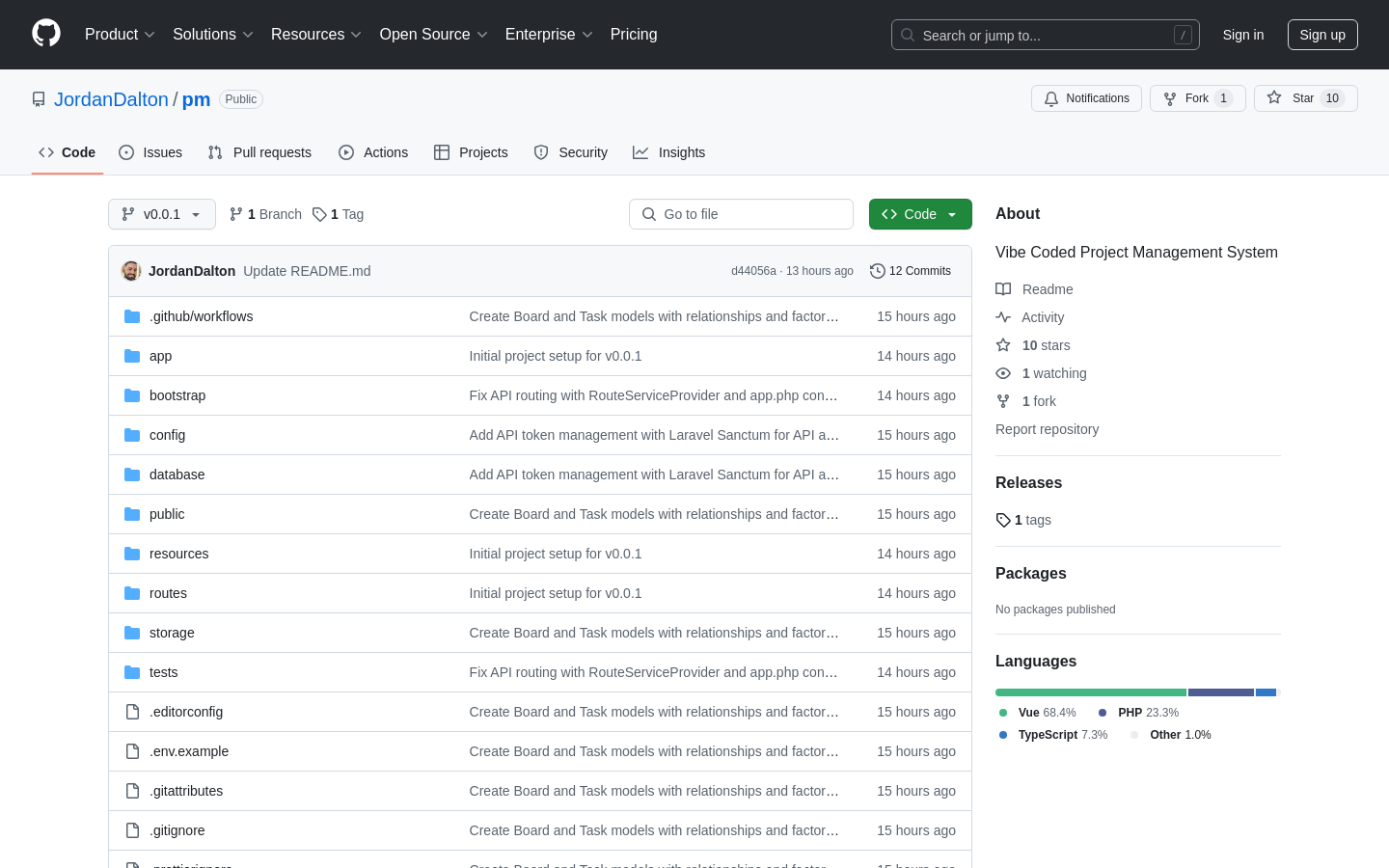Open the Vue 68.4% language link
This screenshot has width=1389, height=868.
click(1037, 713)
